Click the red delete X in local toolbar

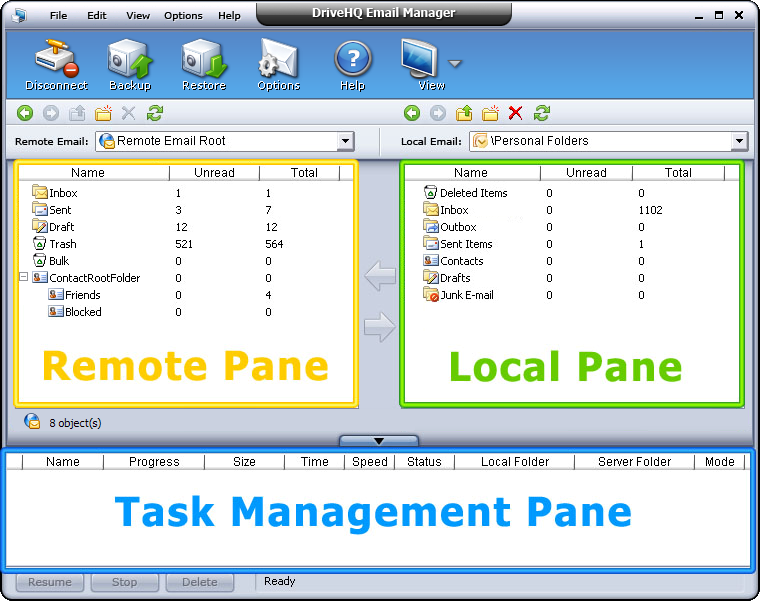(516, 113)
